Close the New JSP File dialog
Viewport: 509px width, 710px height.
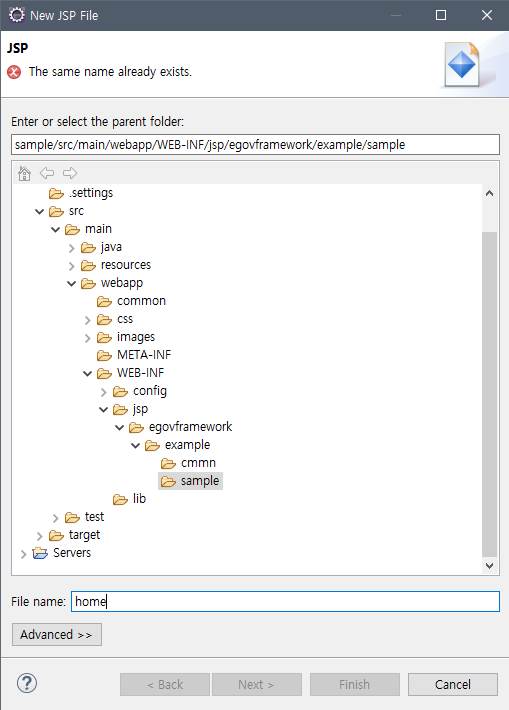point(487,15)
